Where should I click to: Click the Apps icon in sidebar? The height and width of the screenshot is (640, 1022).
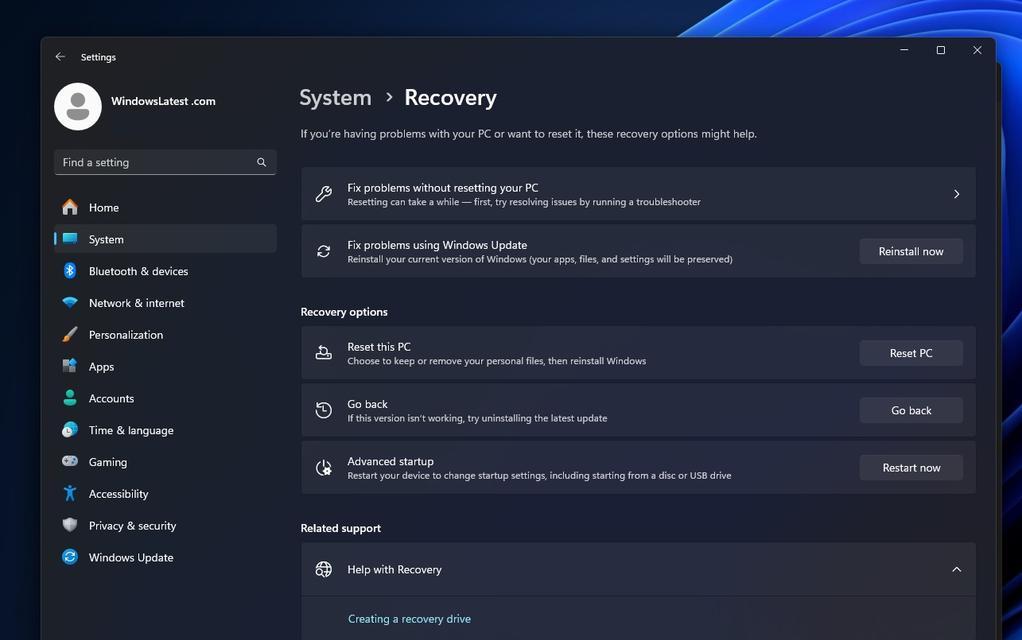pos(70,366)
